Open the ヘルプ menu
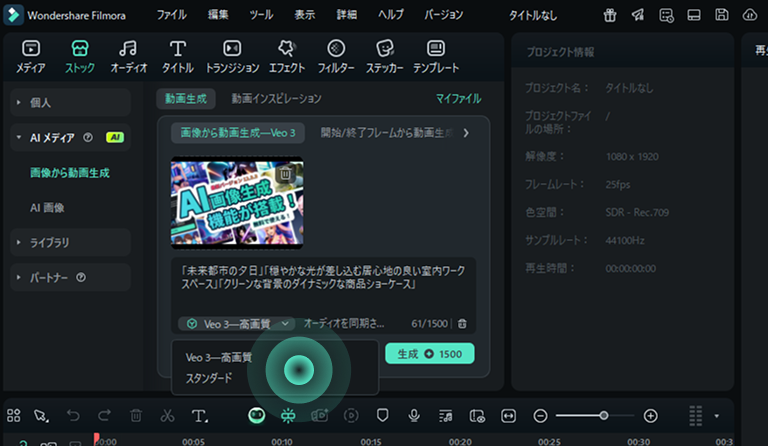 coord(391,15)
